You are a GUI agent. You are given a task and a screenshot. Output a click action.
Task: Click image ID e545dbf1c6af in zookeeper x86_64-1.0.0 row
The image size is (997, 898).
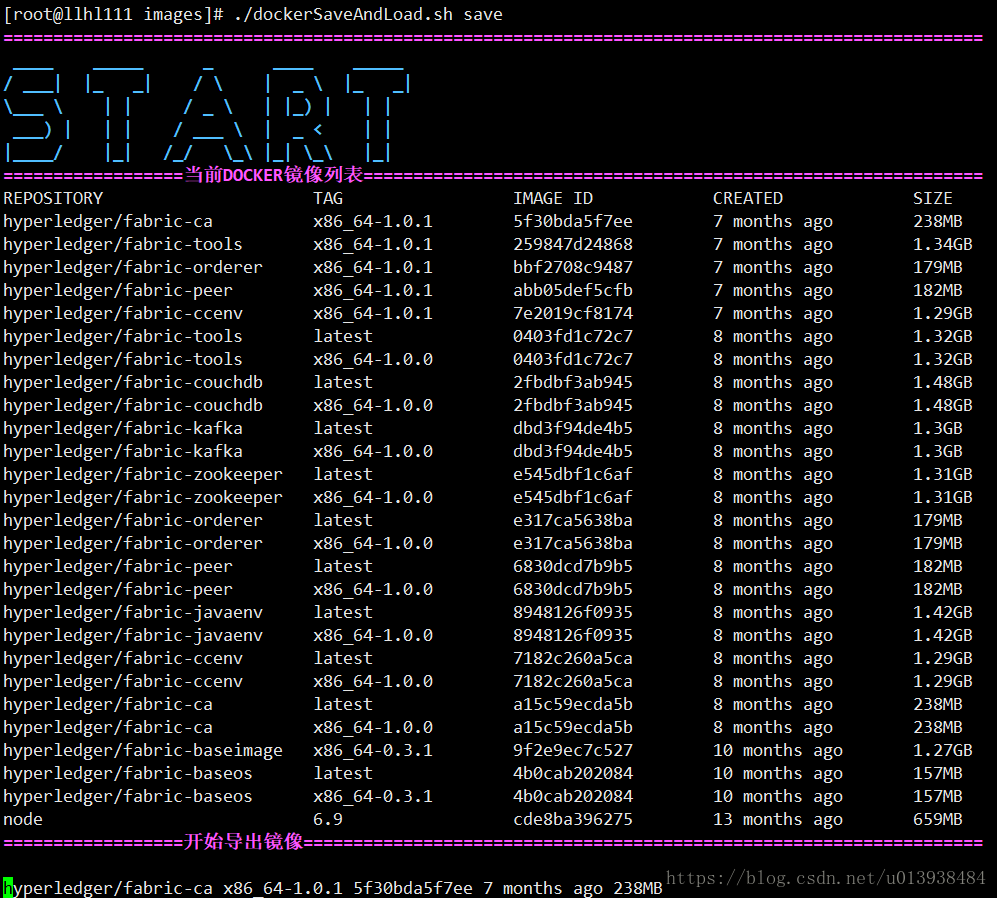[572, 497]
